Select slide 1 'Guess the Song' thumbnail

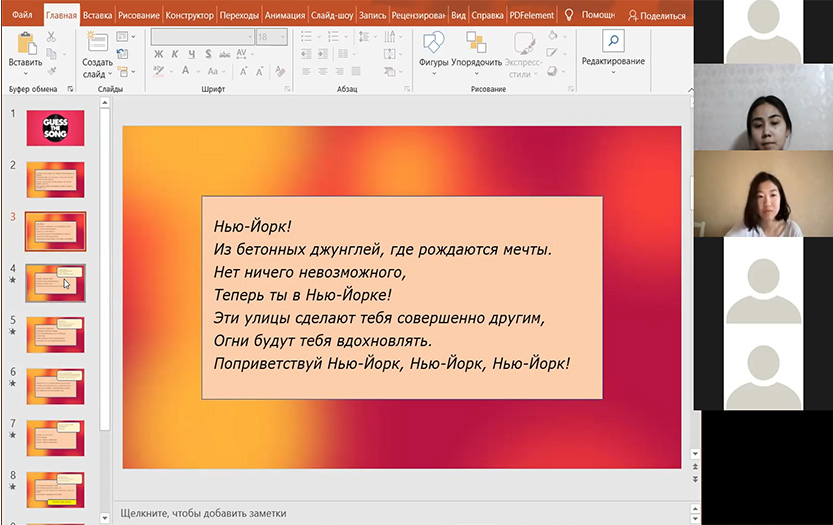pyautogui.click(x=55, y=127)
